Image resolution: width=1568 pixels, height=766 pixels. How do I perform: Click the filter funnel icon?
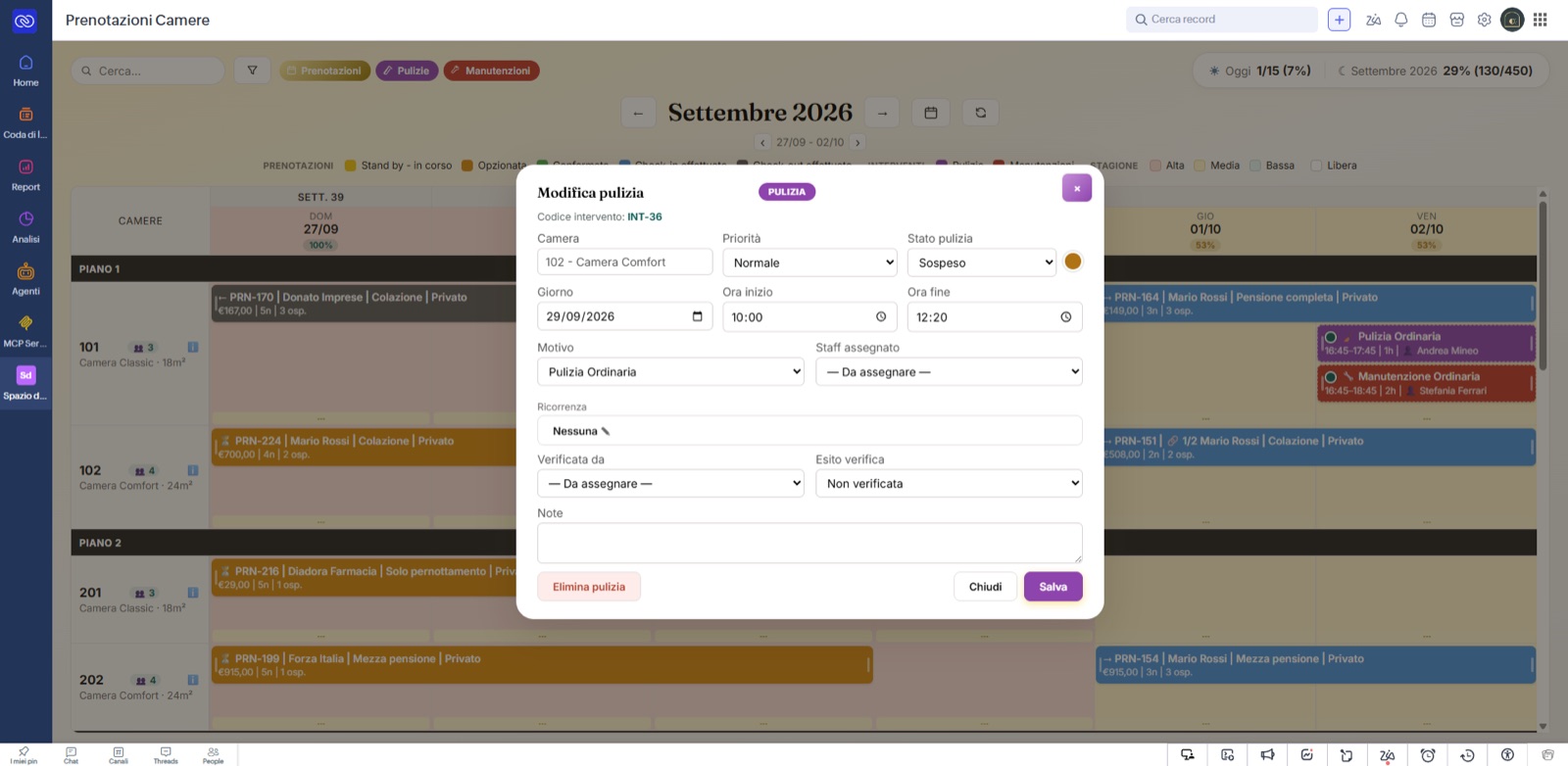[x=252, y=71]
